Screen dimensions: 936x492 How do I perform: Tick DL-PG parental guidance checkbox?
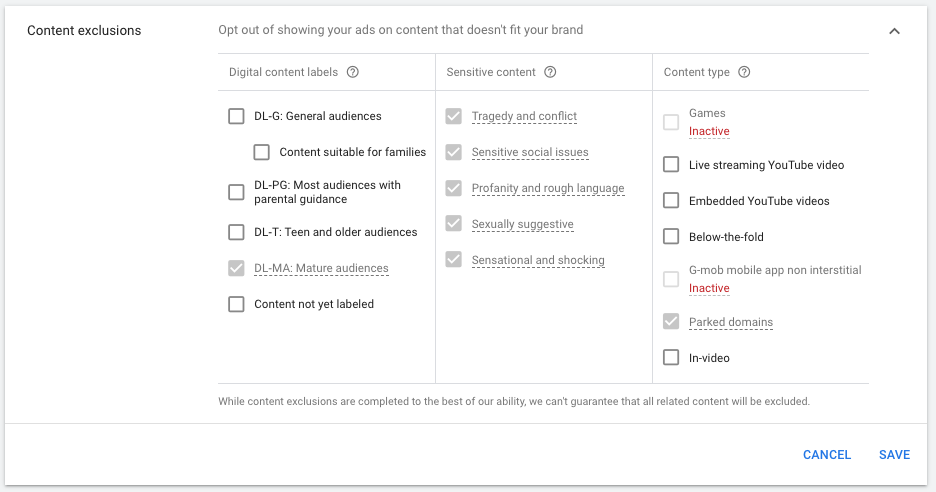(236, 192)
